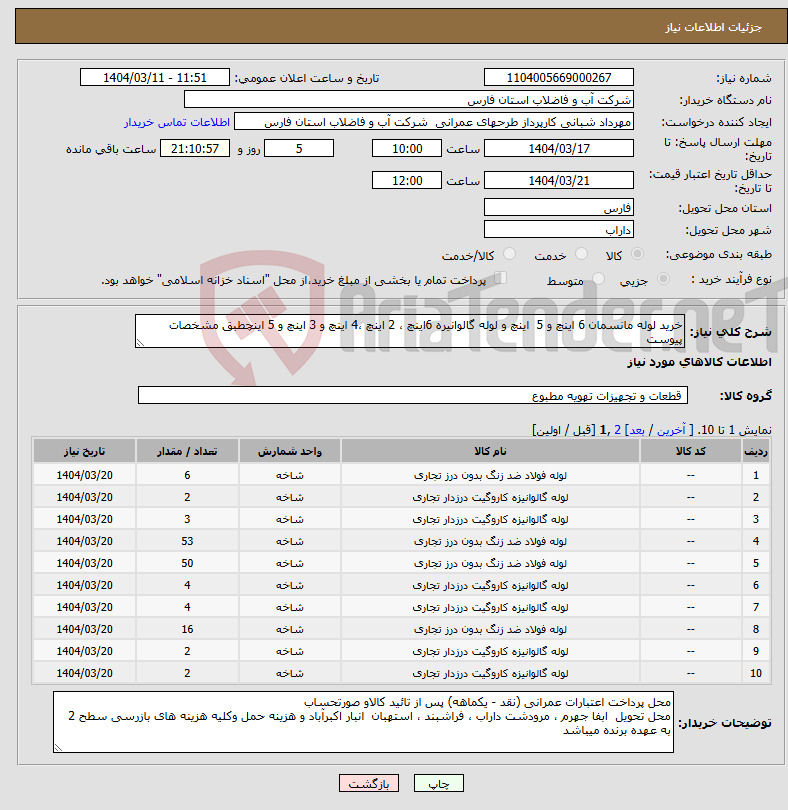Select the خدمت radio button
Viewport: 788px width, 810px height.
coord(581,254)
